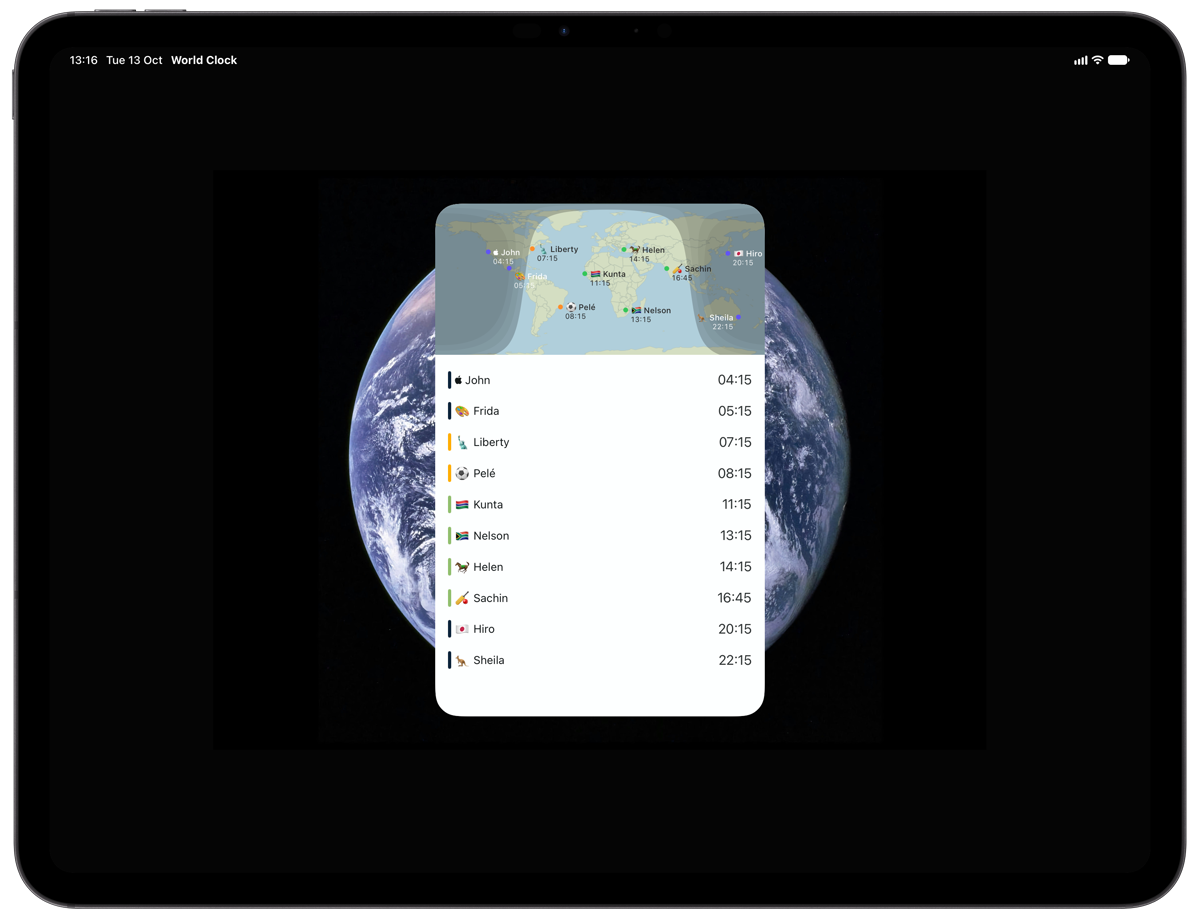Tap the cellular signal bars icon
Image resolution: width=1200 pixels, height=920 pixels.
(x=1080, y=60)
